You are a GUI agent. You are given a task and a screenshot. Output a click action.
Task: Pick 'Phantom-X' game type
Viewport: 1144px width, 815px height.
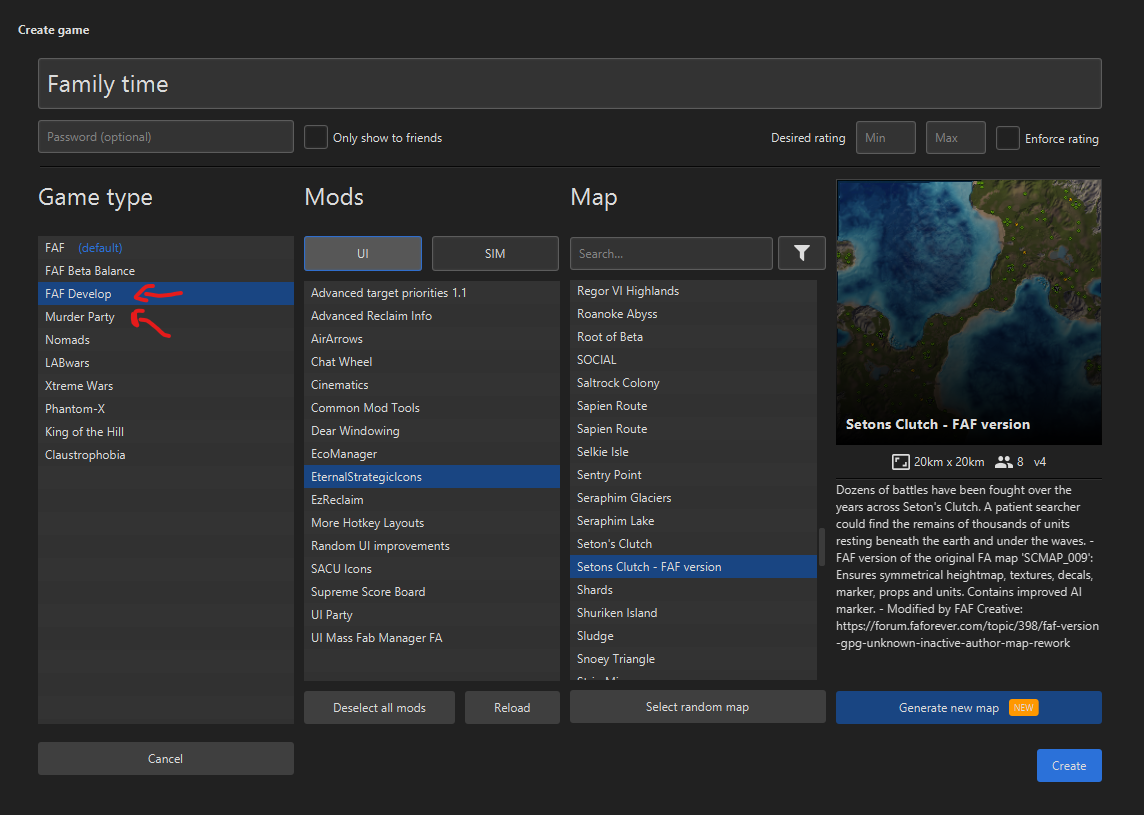[166, 409]
